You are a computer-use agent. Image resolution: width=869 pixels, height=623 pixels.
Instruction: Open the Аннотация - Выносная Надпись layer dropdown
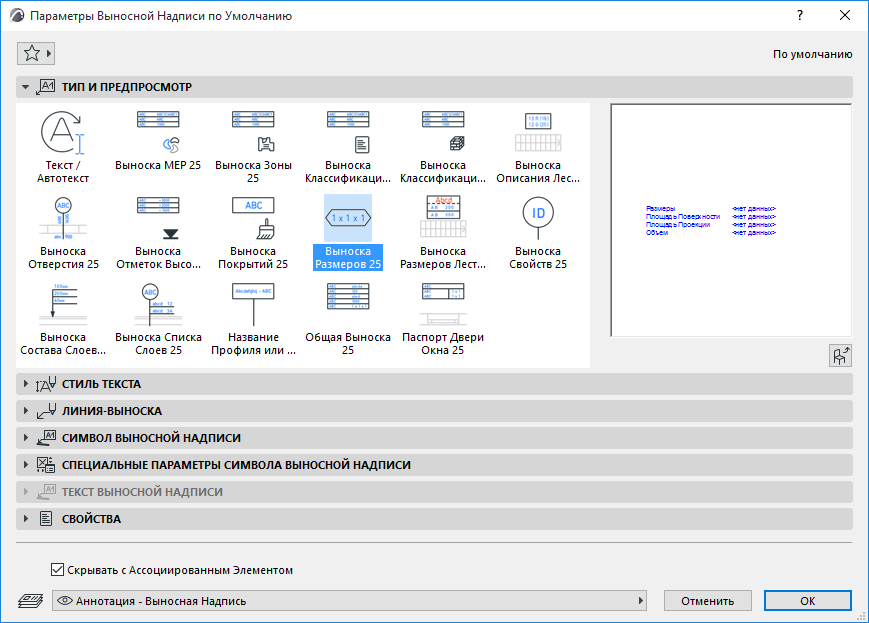(x=350, y=601)
